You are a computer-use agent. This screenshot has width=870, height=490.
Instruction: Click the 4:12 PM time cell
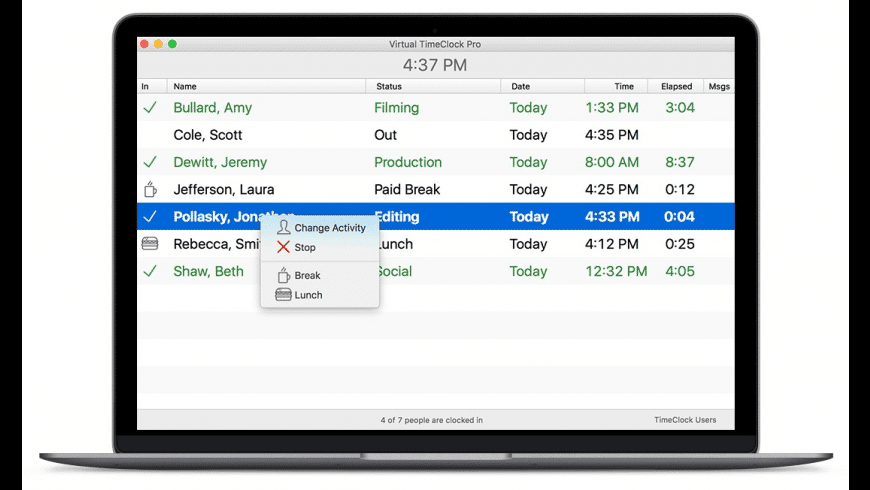point(612,244)
